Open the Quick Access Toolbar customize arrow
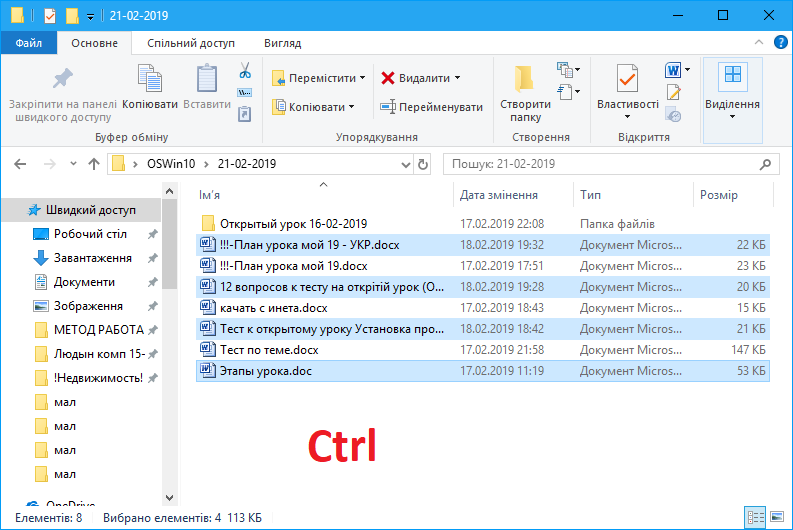Image resolution: width=793 pixels, height=530 pixels. (90, 17)
